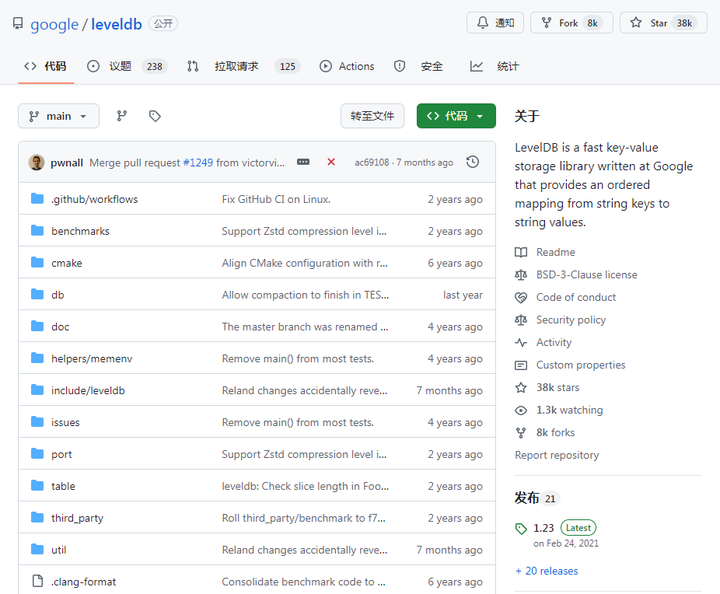Open the issues folder name

pos(65,422)
